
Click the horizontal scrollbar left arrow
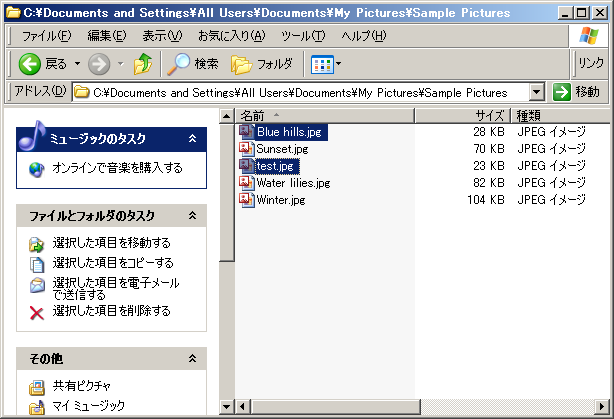[243, 406]
